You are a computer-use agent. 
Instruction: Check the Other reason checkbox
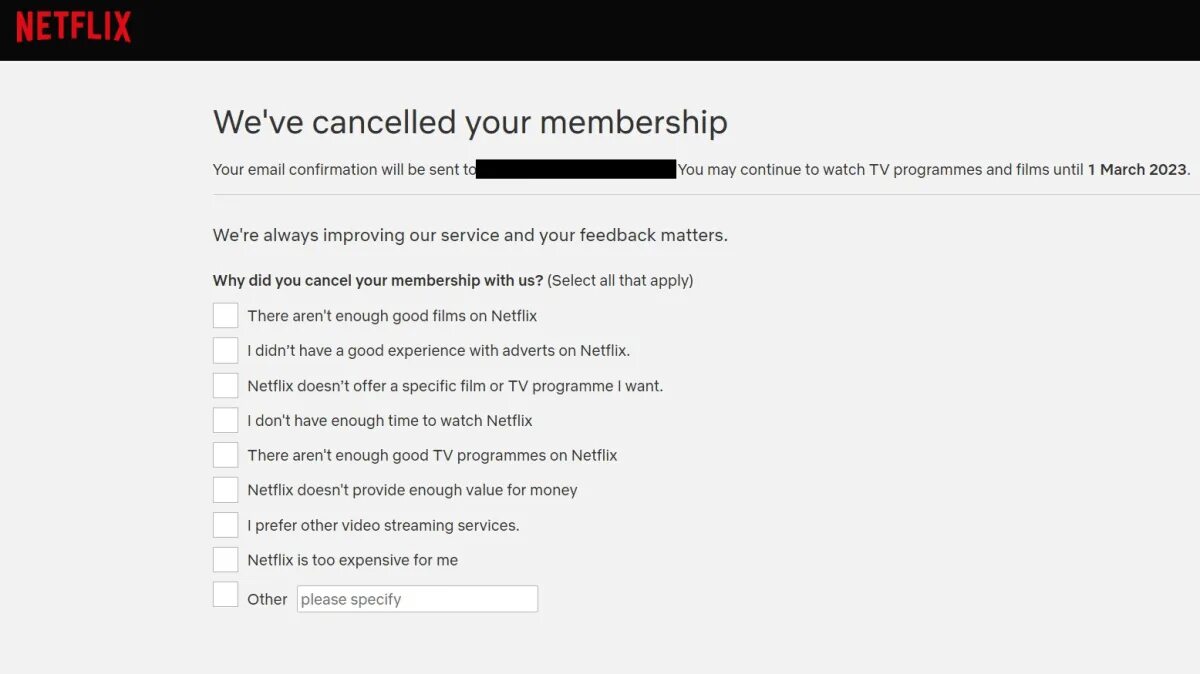pyautogui.click(x=226, y=594)
